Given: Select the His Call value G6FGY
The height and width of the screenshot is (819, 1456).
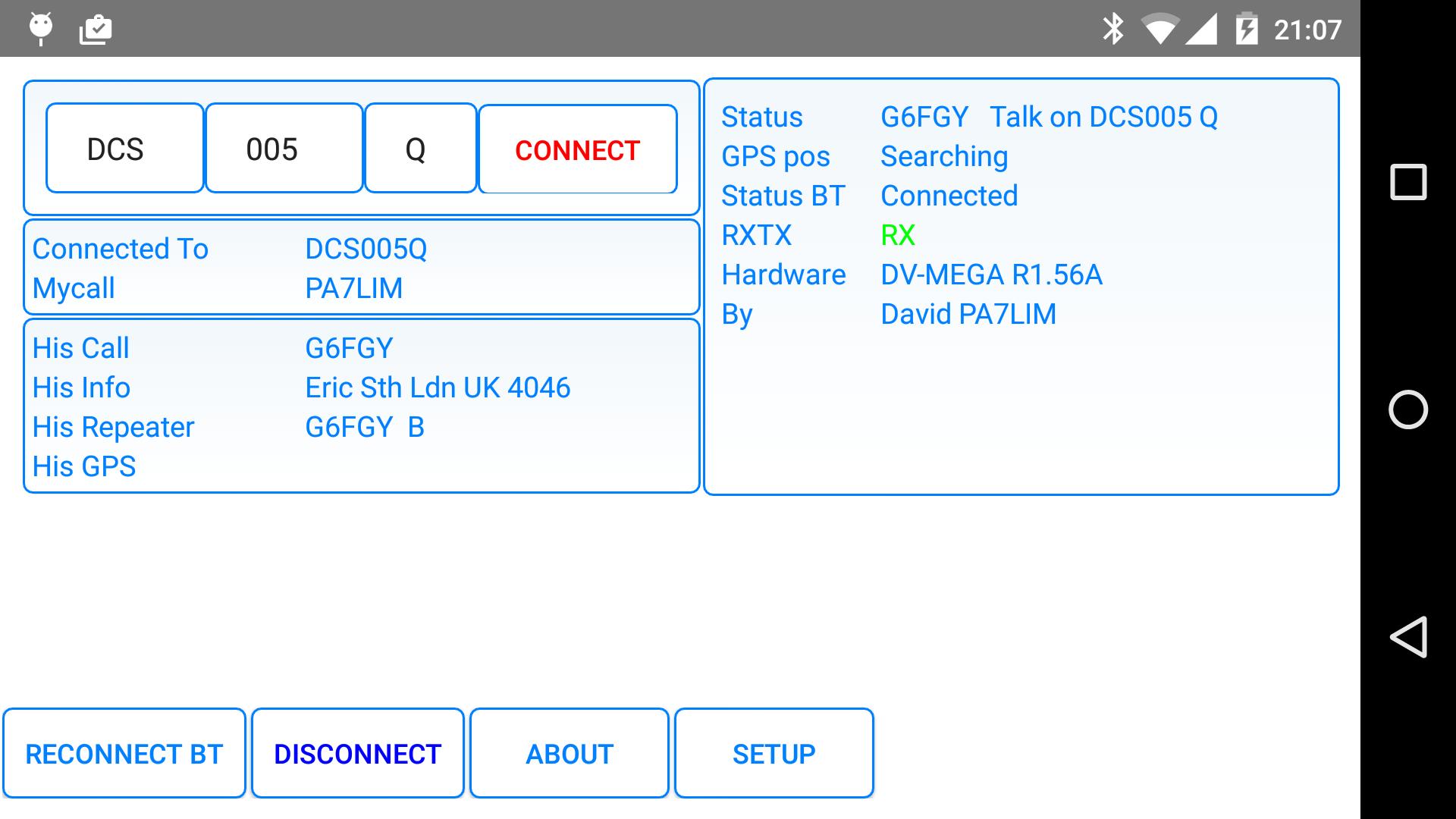Looking at the screenshot, I should pos(349,348).
